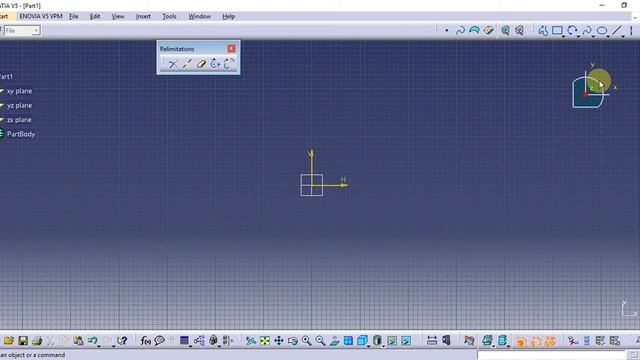
Task: Select the Rectangle tool
Action: click(x=557, y=31)
